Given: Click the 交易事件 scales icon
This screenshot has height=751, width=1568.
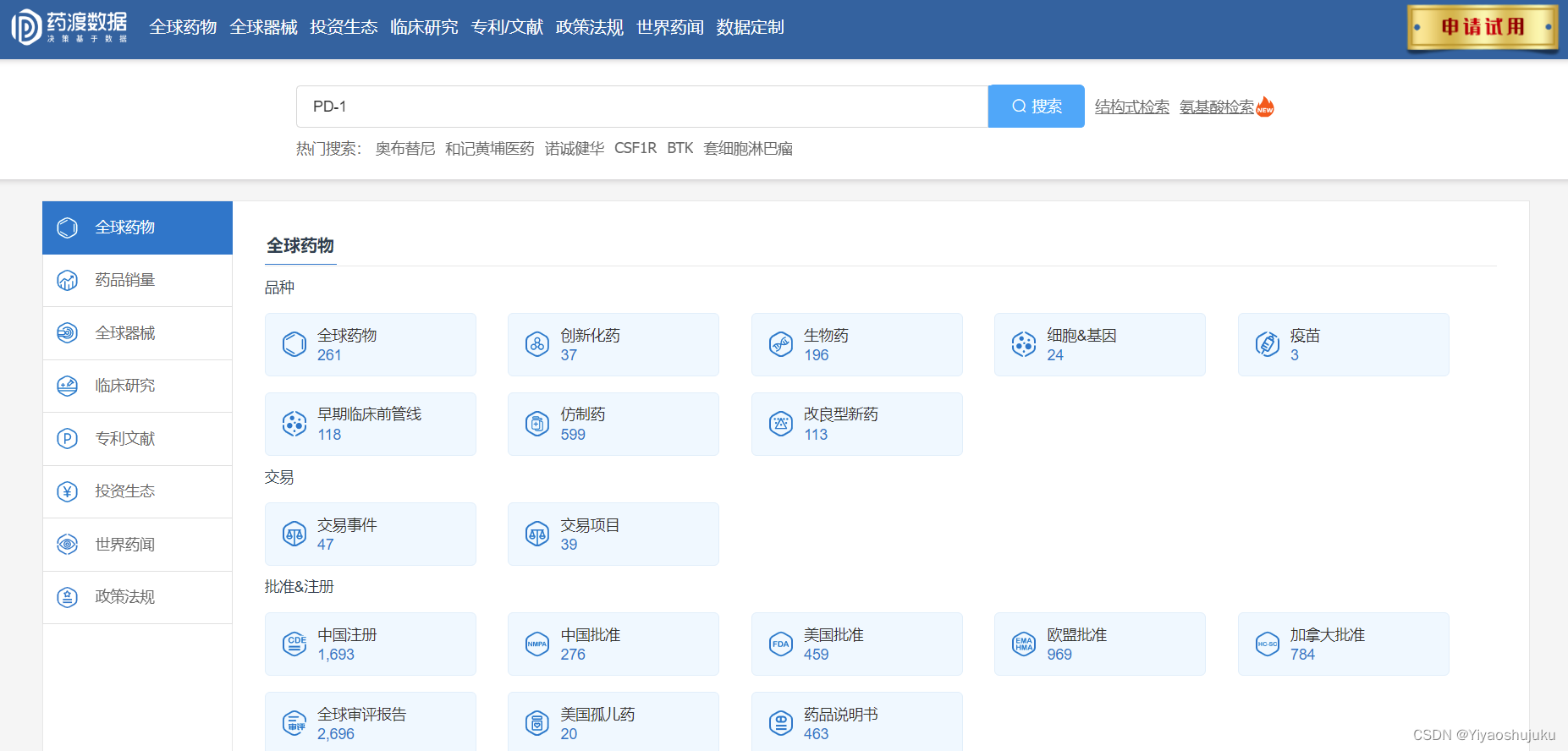Looking at the screenshot, I should click(294, 534).
